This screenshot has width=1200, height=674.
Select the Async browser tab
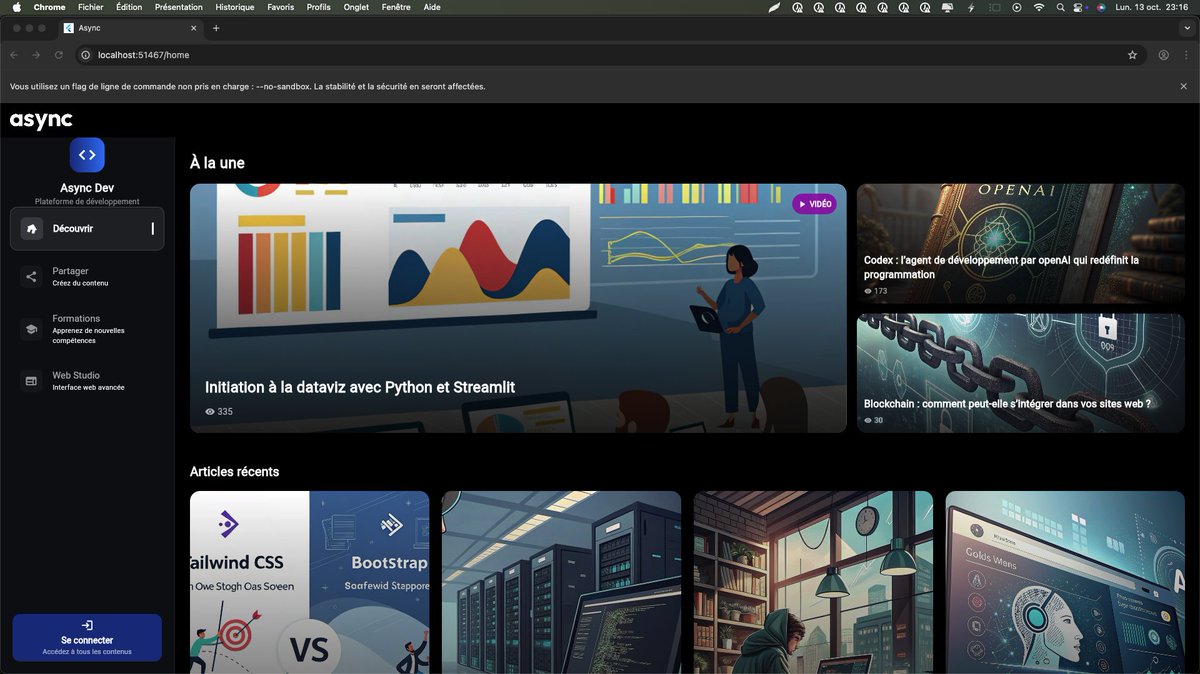pyautogui.click(x=120, y=28)
